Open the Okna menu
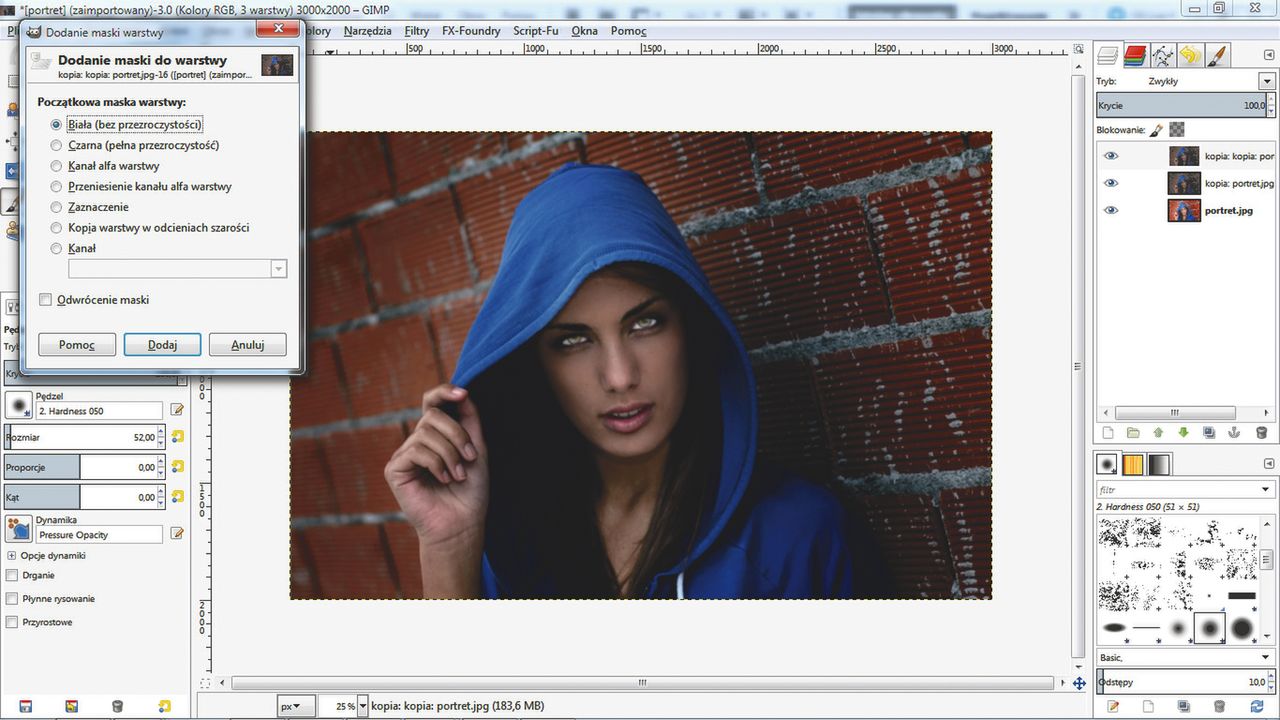 [584, 31]
